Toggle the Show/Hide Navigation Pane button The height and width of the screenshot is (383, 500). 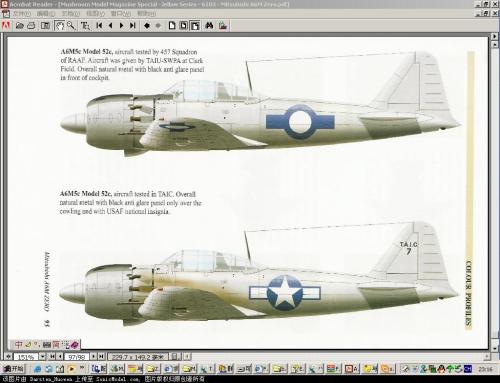click(45, 25)
